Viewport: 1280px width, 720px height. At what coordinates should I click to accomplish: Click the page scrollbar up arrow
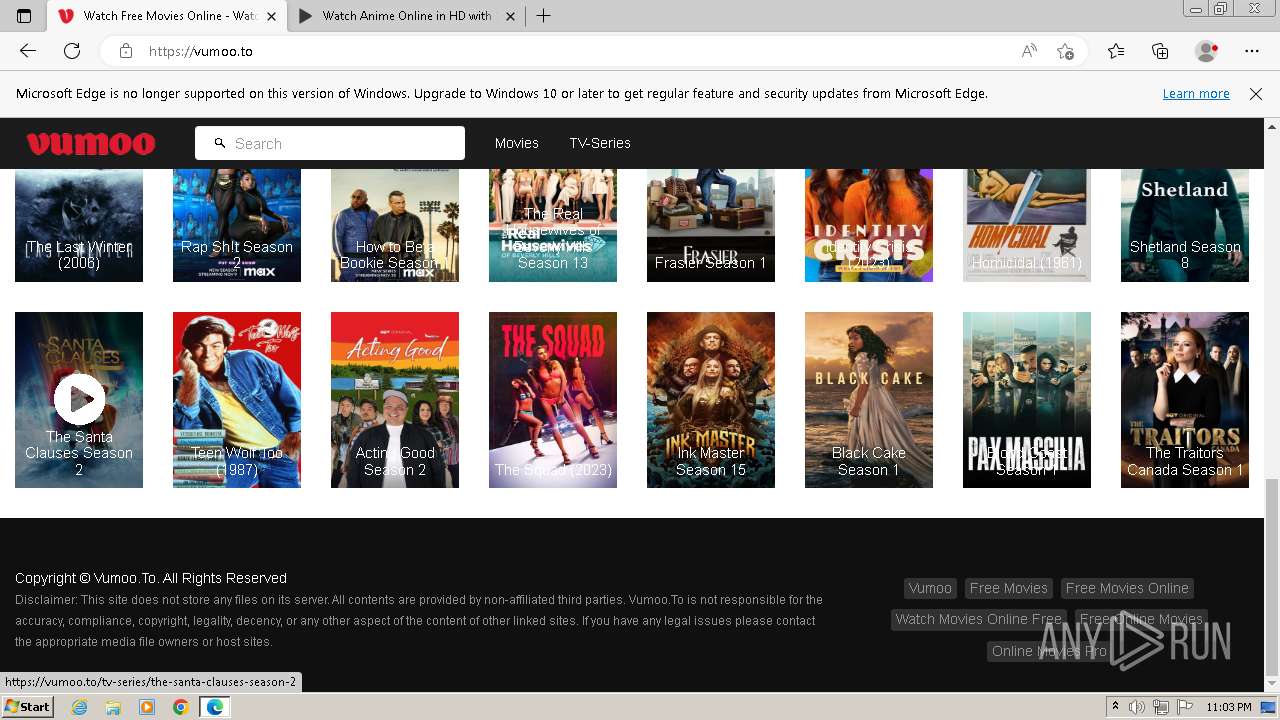coord(1272,126)
